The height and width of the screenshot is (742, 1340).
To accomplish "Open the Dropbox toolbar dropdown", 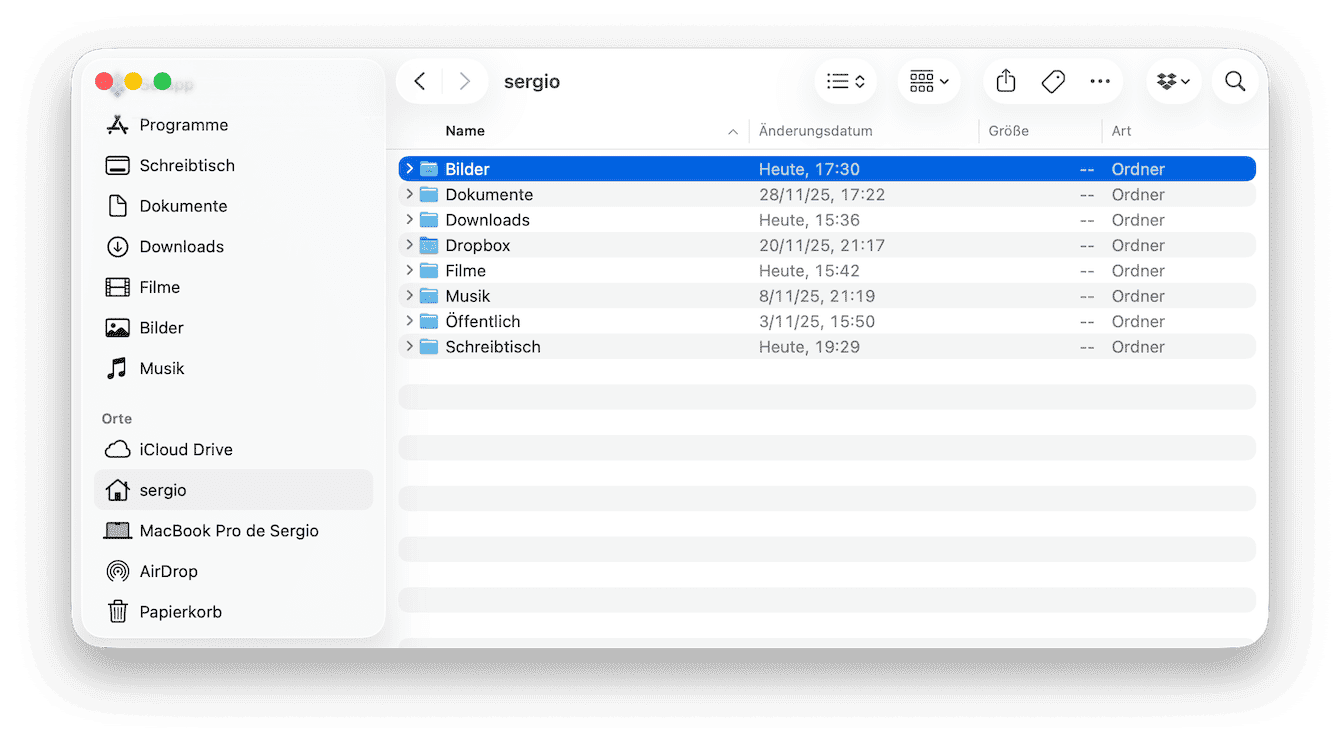I will tap(1173, 82).
